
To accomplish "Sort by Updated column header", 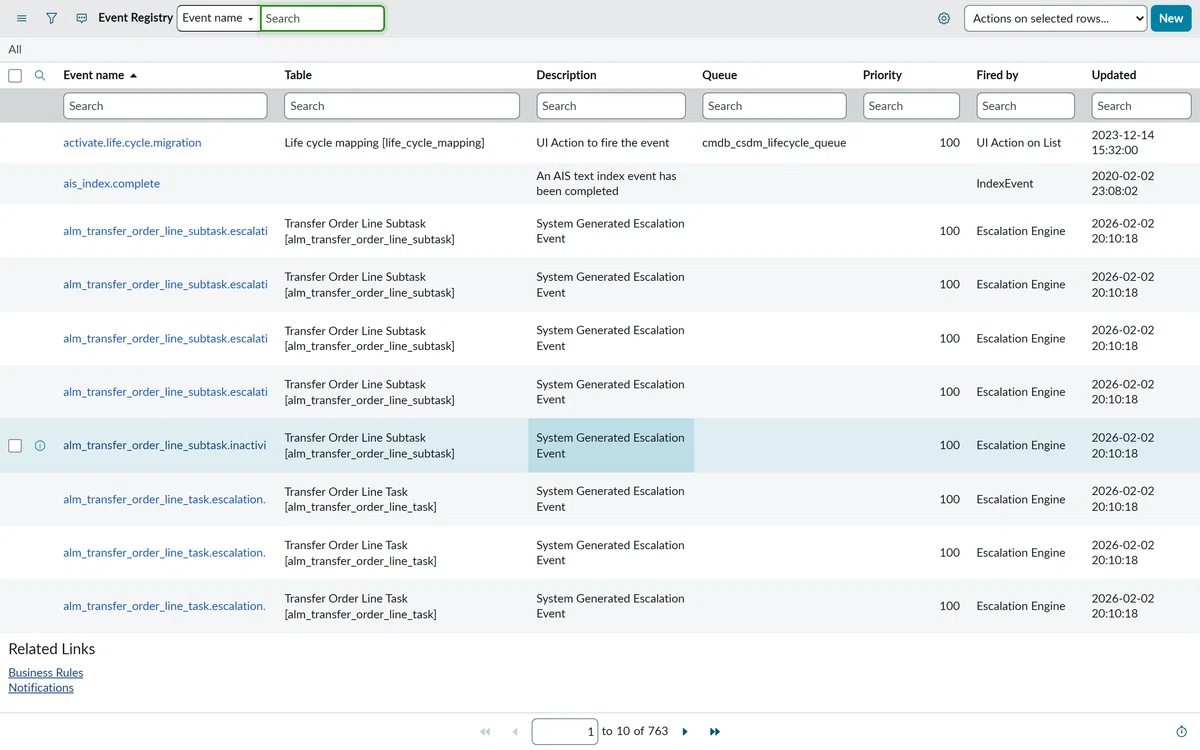I will 1114,75.
